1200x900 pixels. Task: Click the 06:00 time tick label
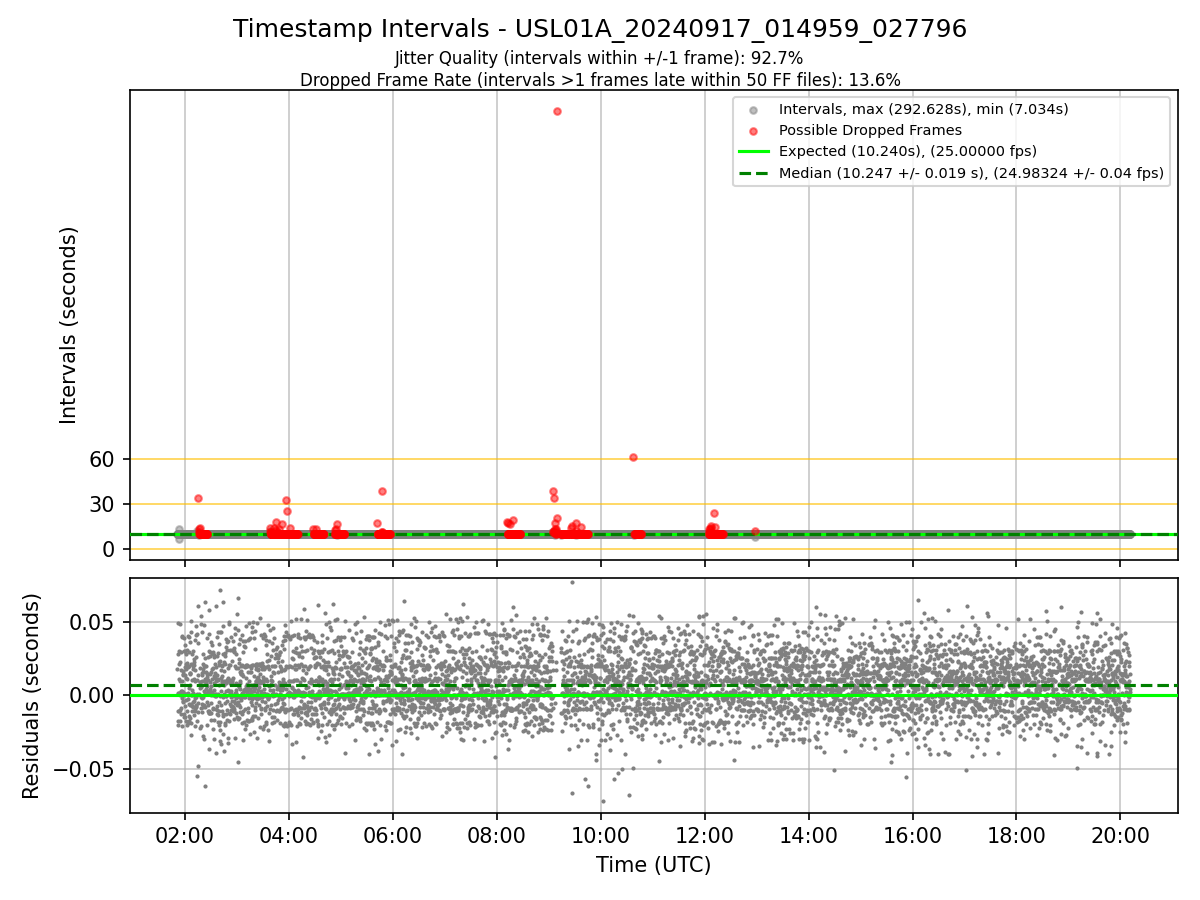pos(393,834)
